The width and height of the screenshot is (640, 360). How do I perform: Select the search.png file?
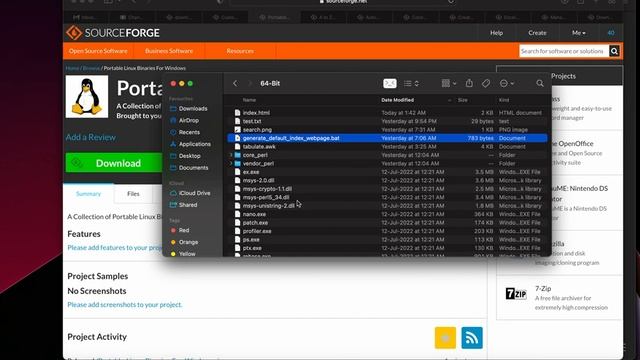click(387, 130)
